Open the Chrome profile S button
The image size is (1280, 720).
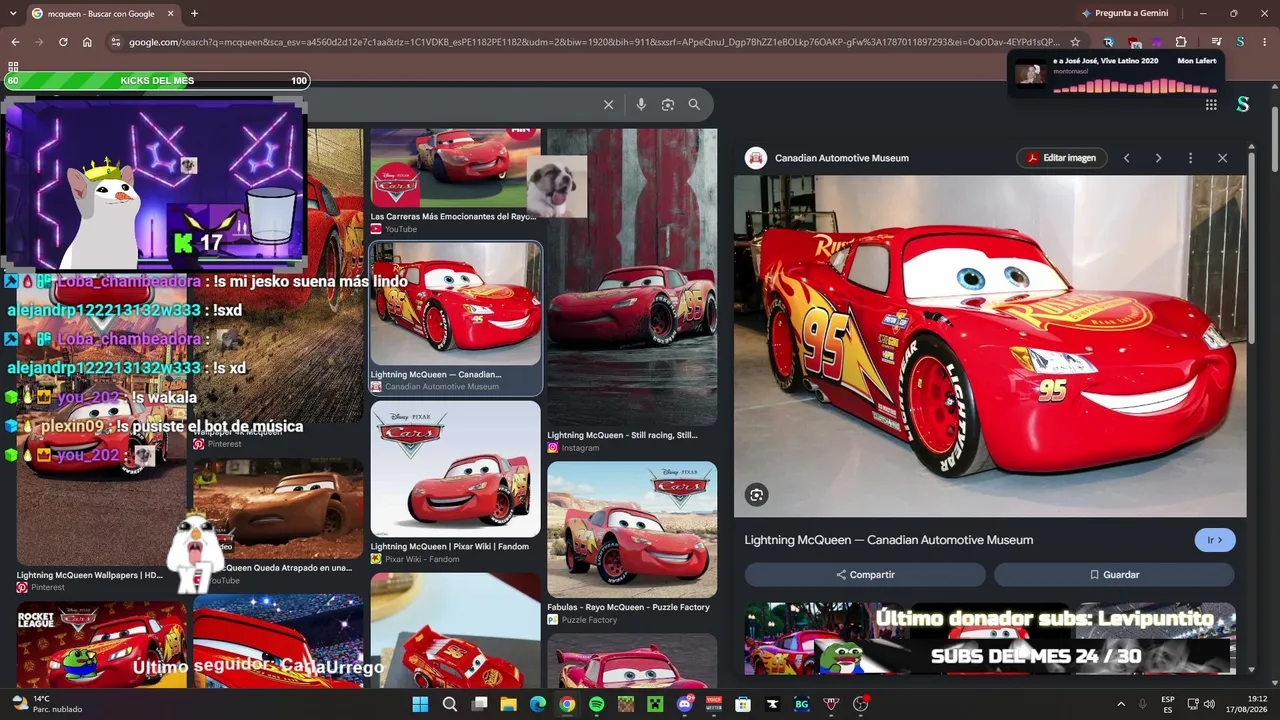[x=1240, y=42]
